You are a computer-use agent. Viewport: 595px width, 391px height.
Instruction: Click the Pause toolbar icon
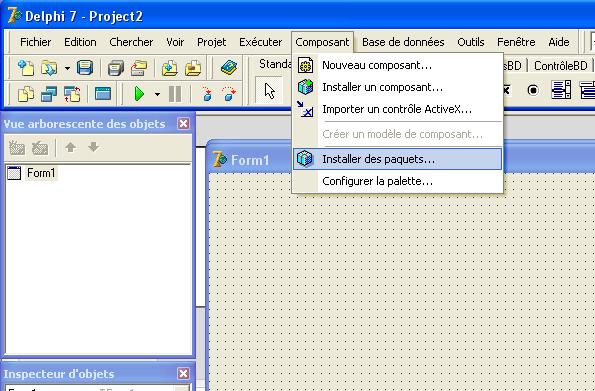(175, 93)
